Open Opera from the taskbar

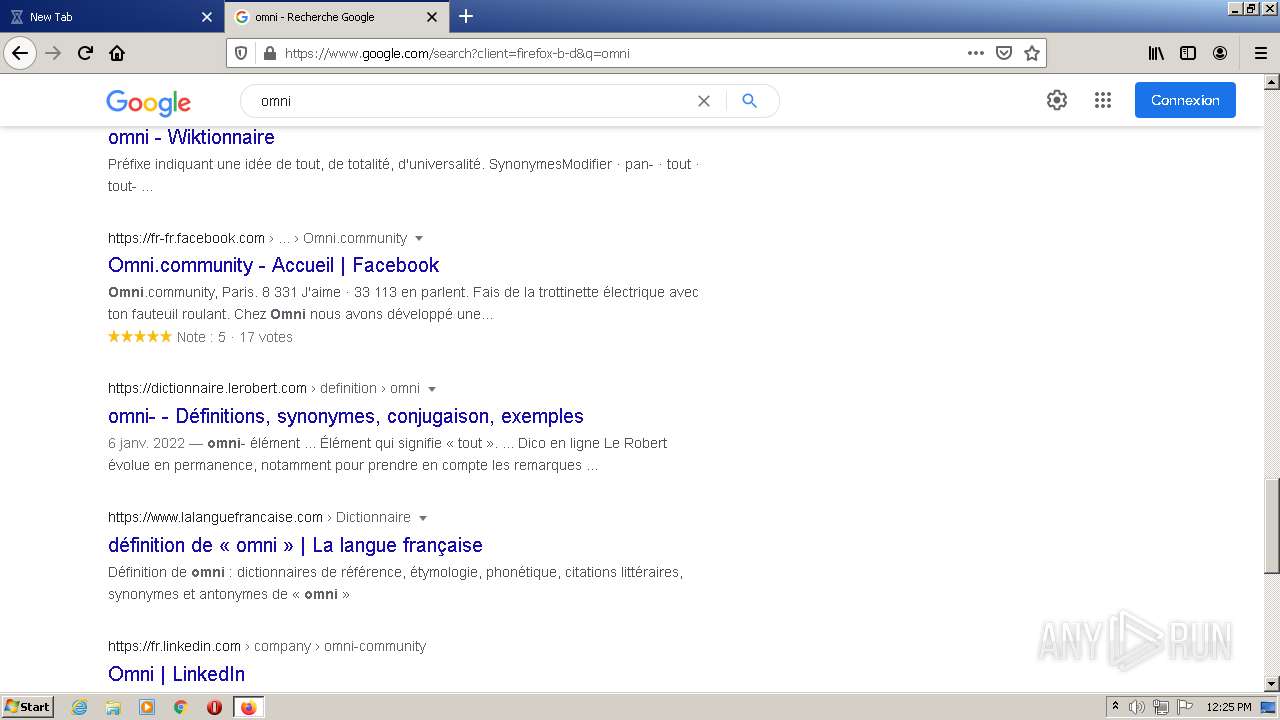coord(214,707)
